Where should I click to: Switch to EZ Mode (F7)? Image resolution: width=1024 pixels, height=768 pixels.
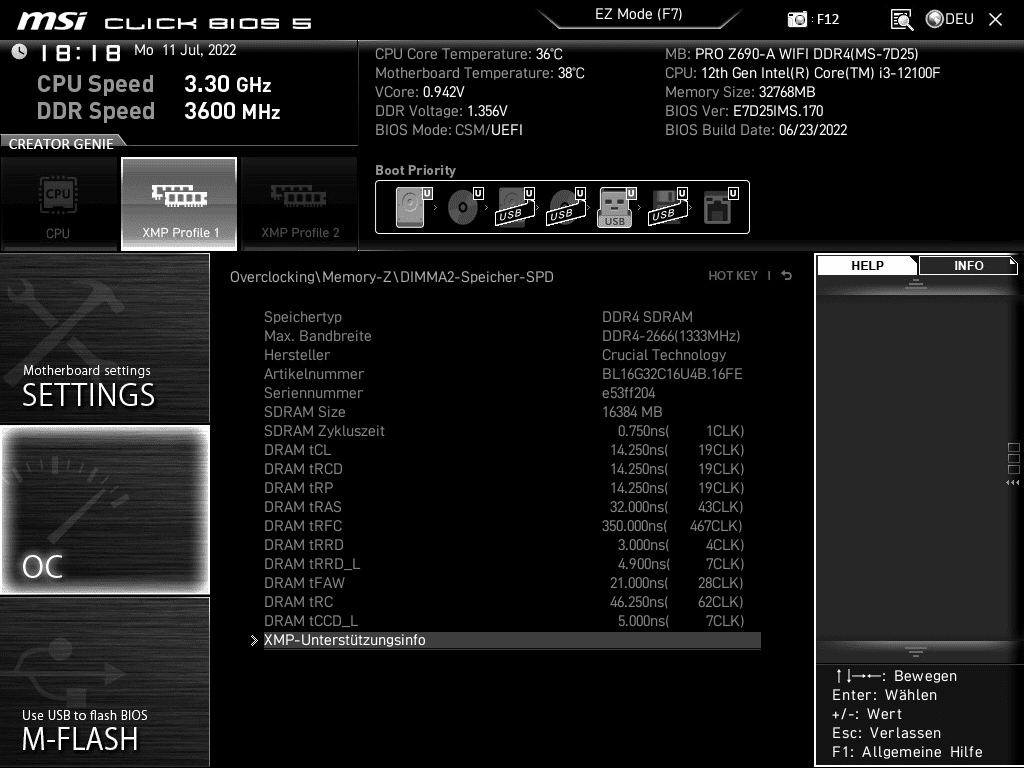(639, 15)
